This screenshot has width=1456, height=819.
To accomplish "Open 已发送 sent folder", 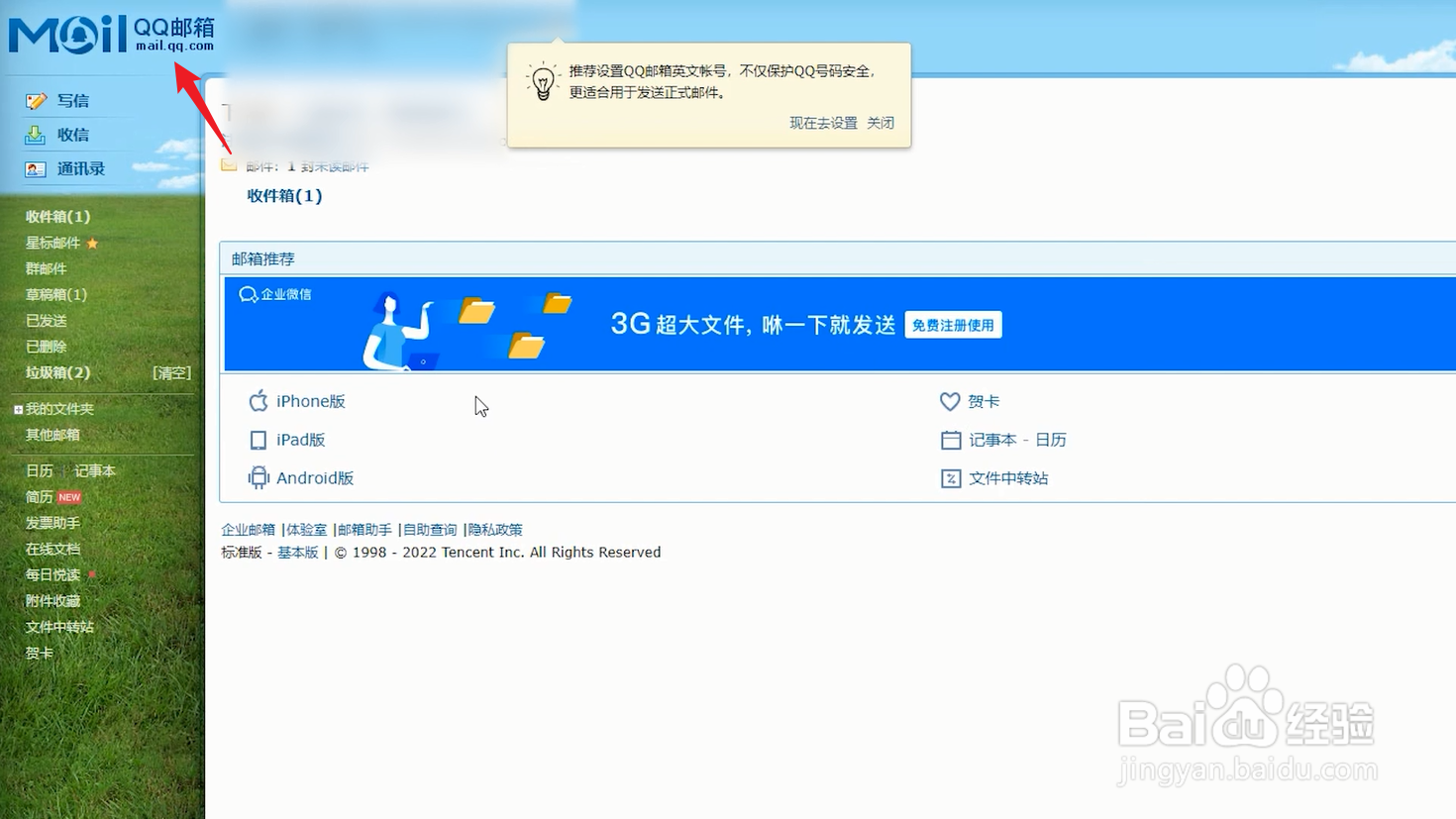I will click(x=46, y=321).
